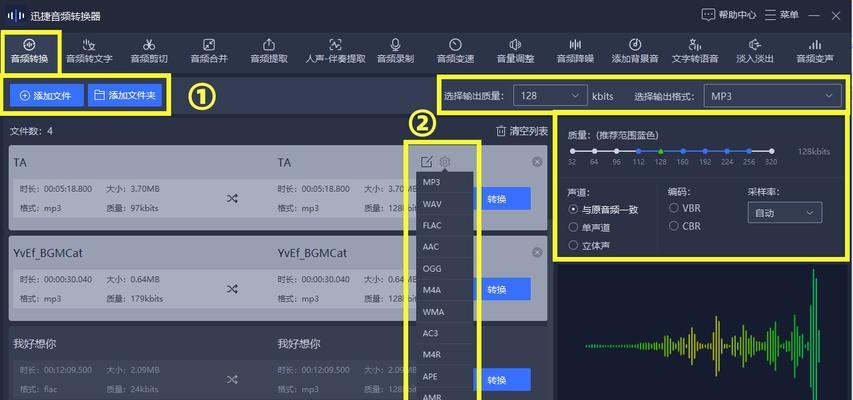Open the 文字转语音 text-to-speech tool

695,51
